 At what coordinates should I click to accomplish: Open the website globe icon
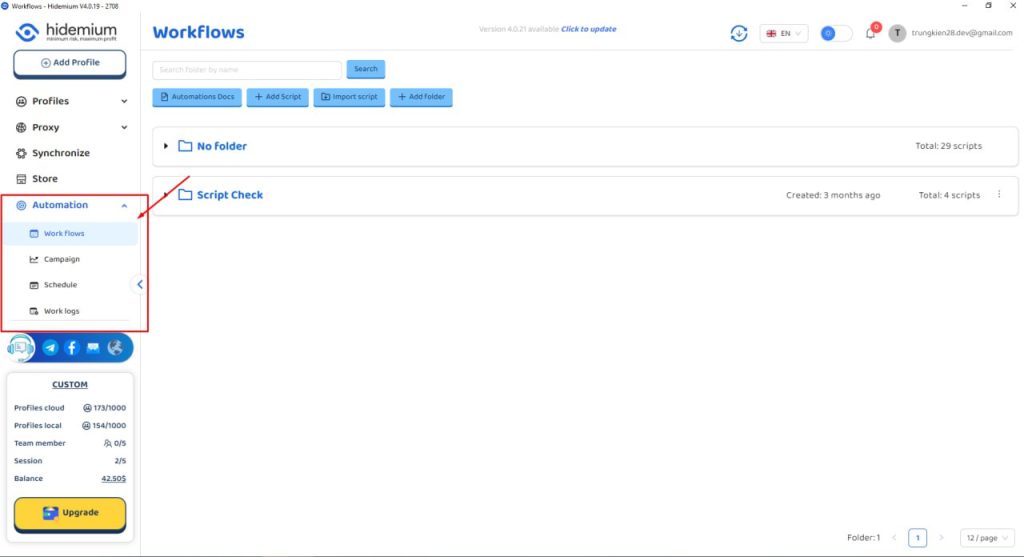pos(115,347)
